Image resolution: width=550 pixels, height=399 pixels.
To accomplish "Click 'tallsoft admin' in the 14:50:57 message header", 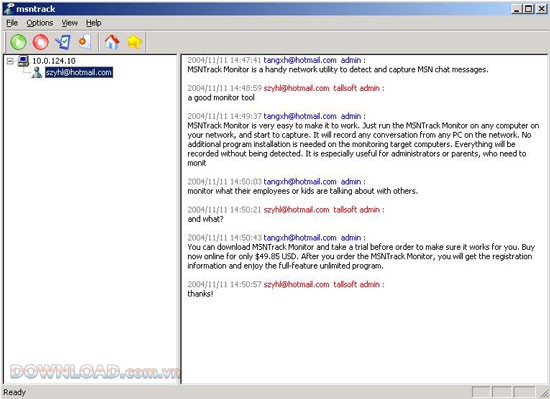I will (356, 284).
